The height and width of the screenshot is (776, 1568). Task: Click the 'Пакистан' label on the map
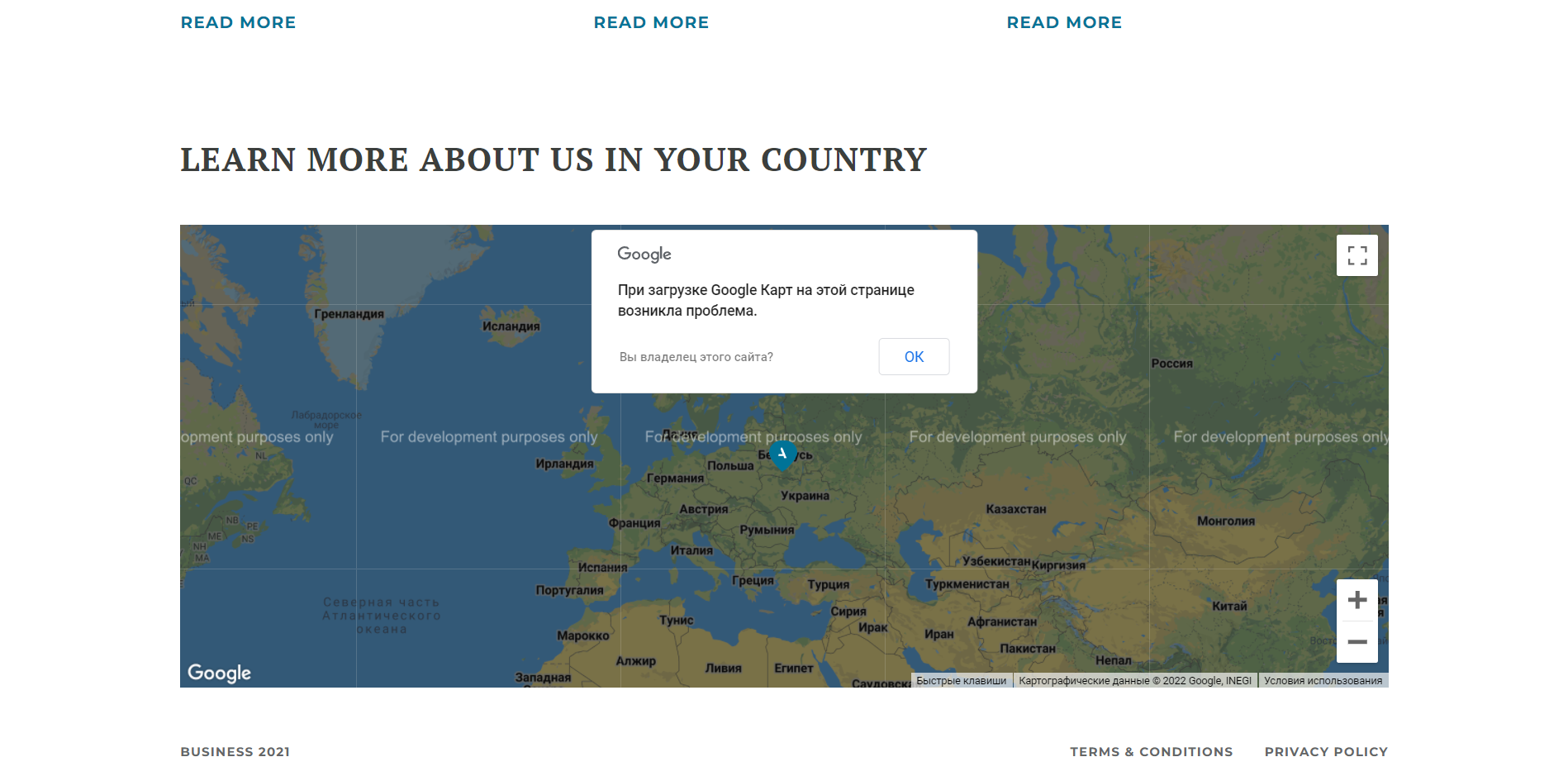coord(1027,649)
